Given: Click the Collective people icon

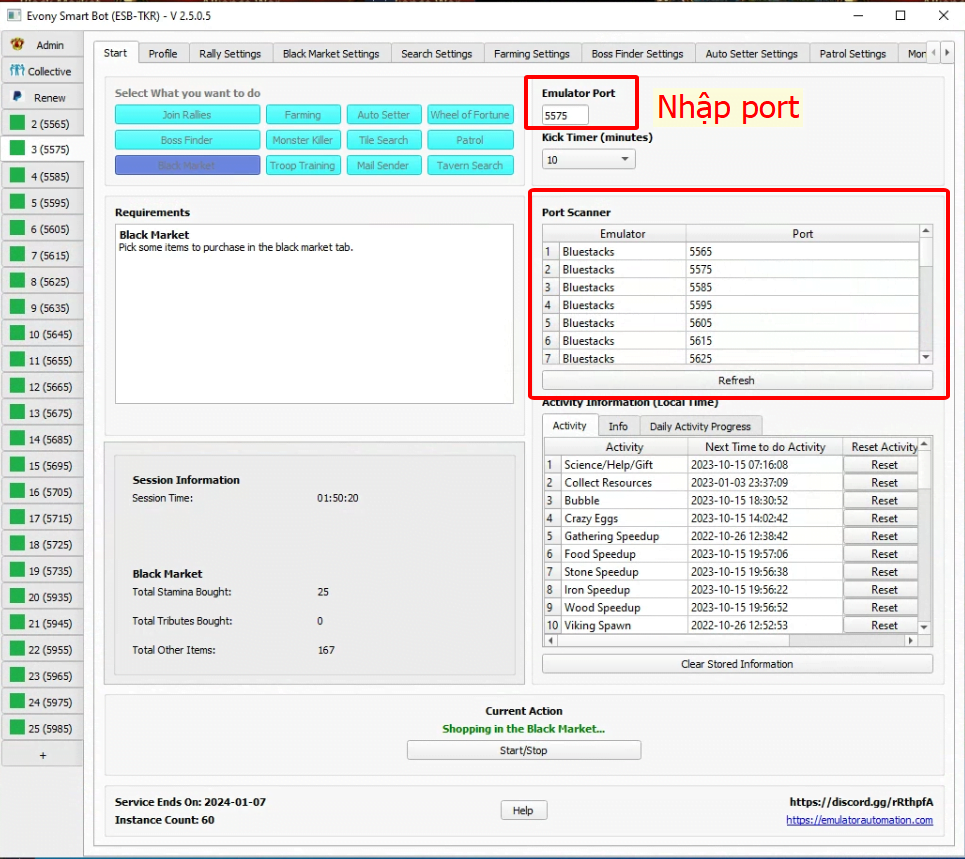Looking at the screenshot, I should [x=16, y=71].
